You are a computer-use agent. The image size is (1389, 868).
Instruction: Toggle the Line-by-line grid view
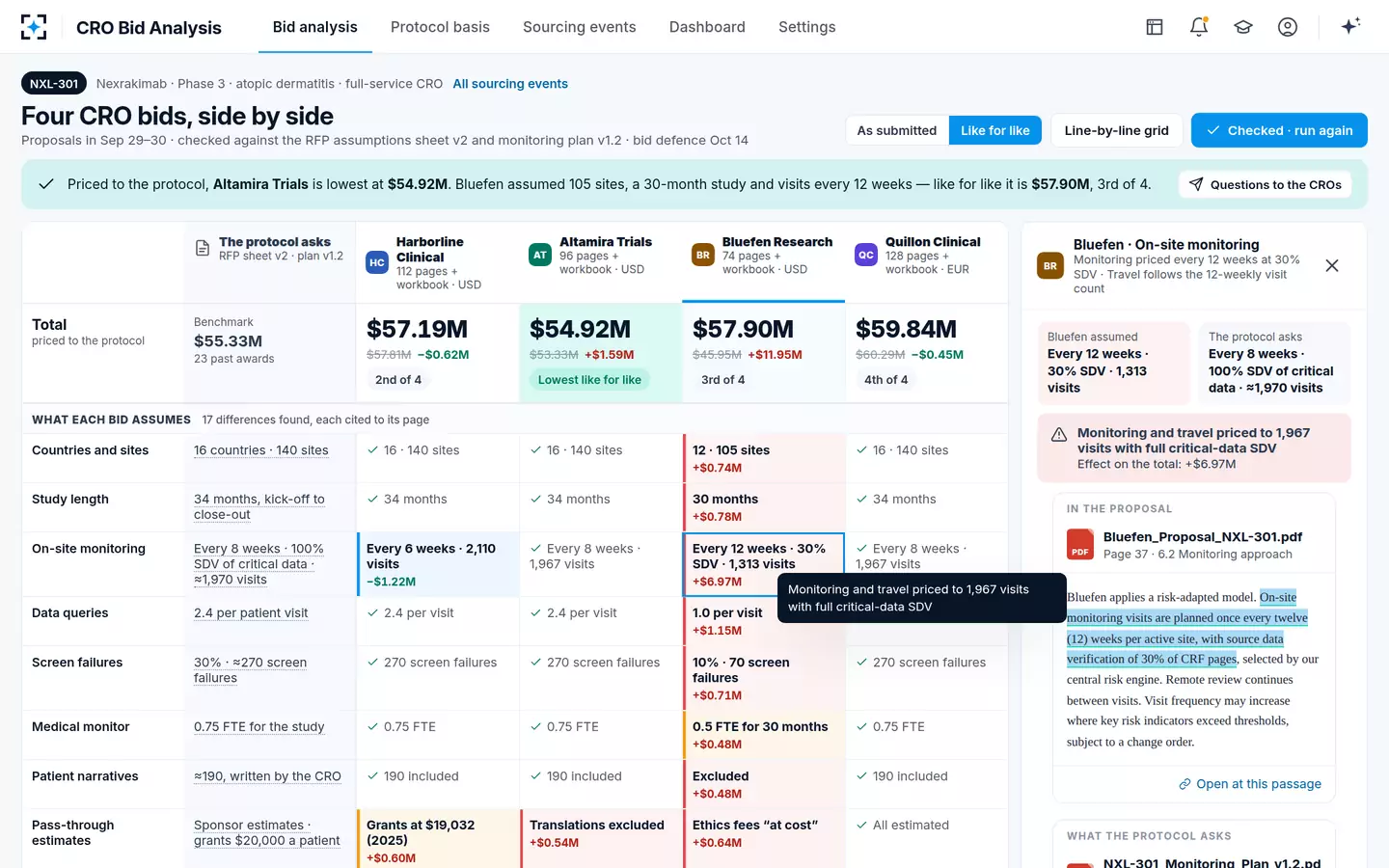coord(1116,130)
